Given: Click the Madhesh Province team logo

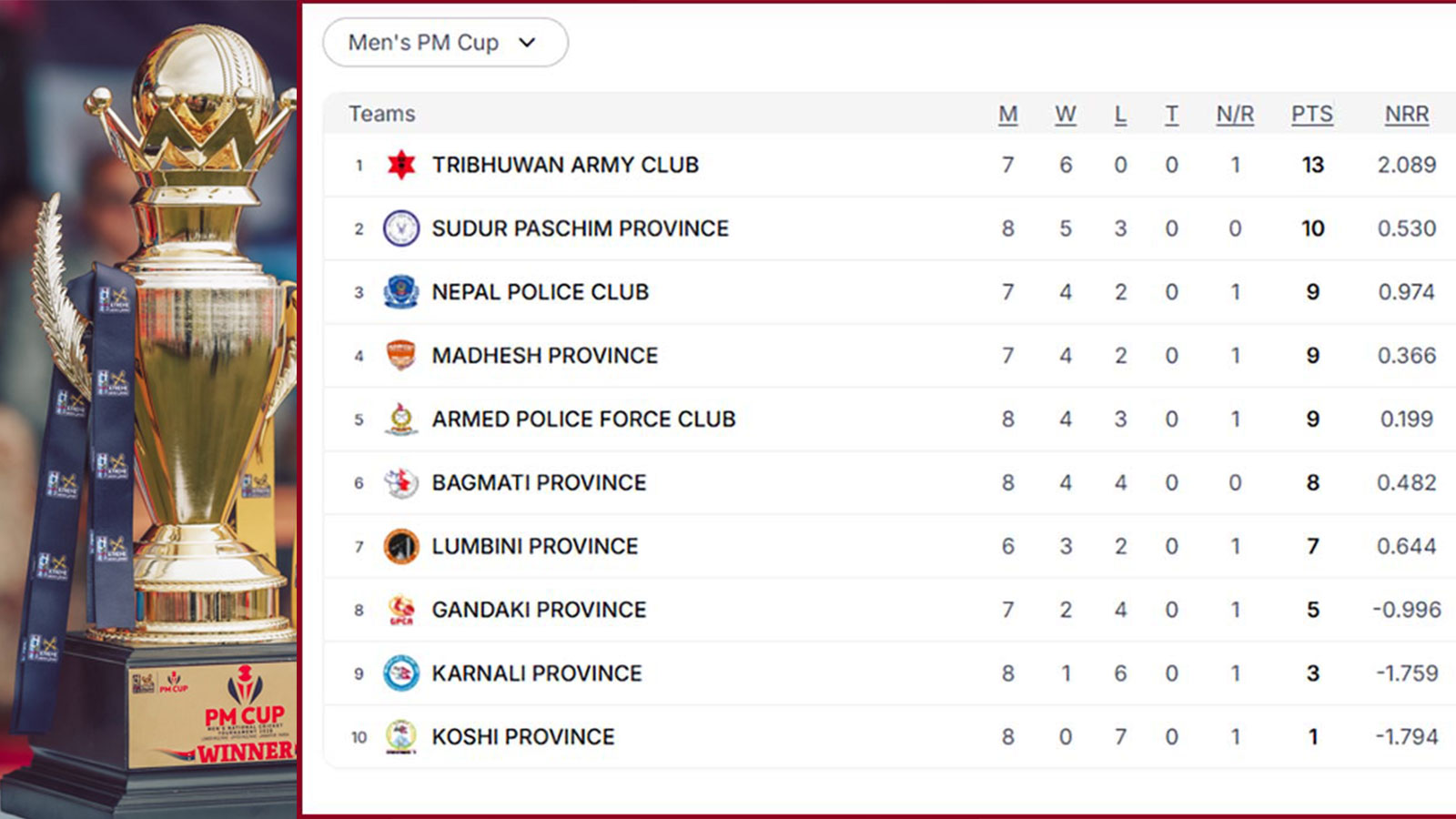Looking at the screenshot, I should [x=401, y=356].
